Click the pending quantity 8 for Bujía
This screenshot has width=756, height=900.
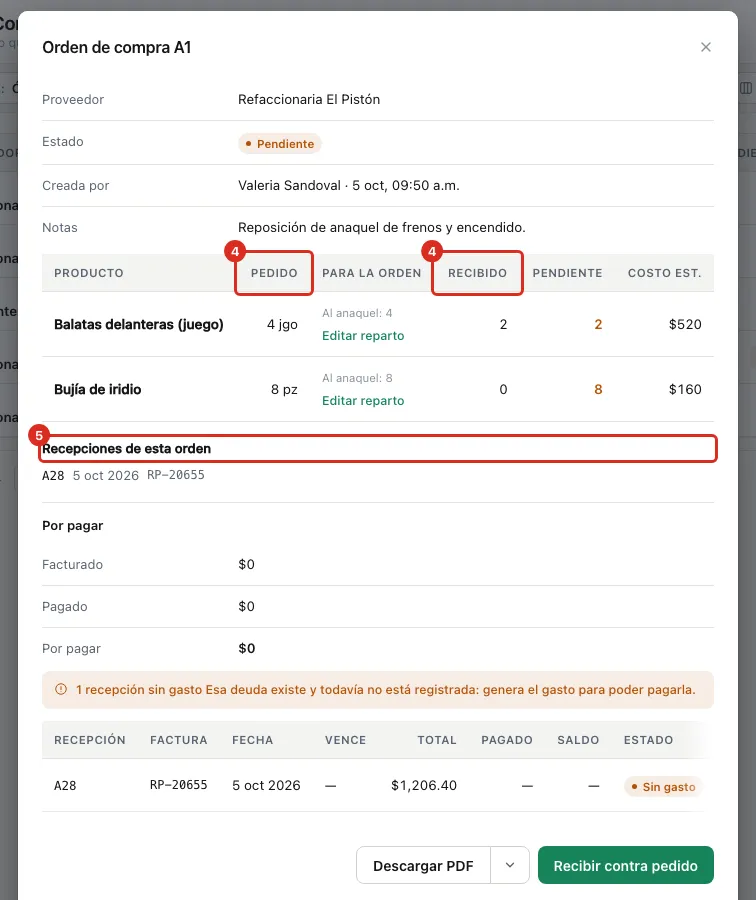coord(598,389)
